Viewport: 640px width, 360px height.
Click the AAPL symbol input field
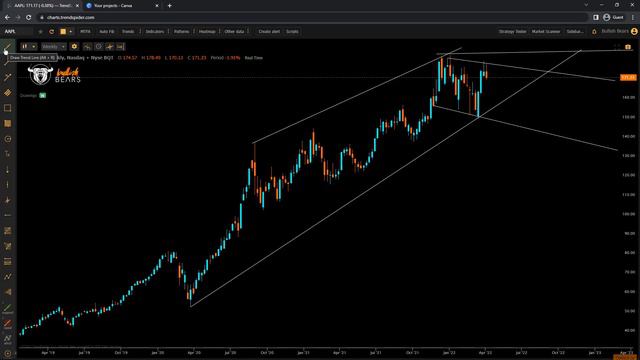pos(18,31)
